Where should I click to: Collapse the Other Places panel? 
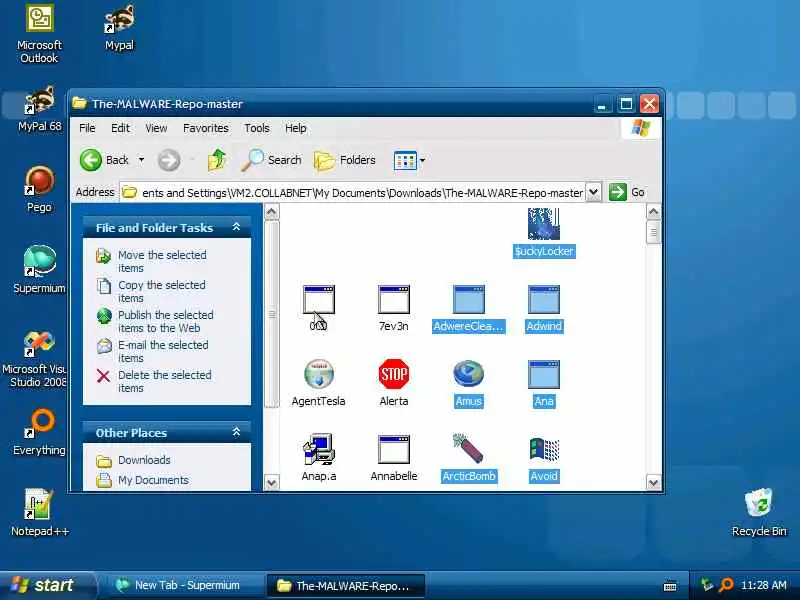point(236,432)
